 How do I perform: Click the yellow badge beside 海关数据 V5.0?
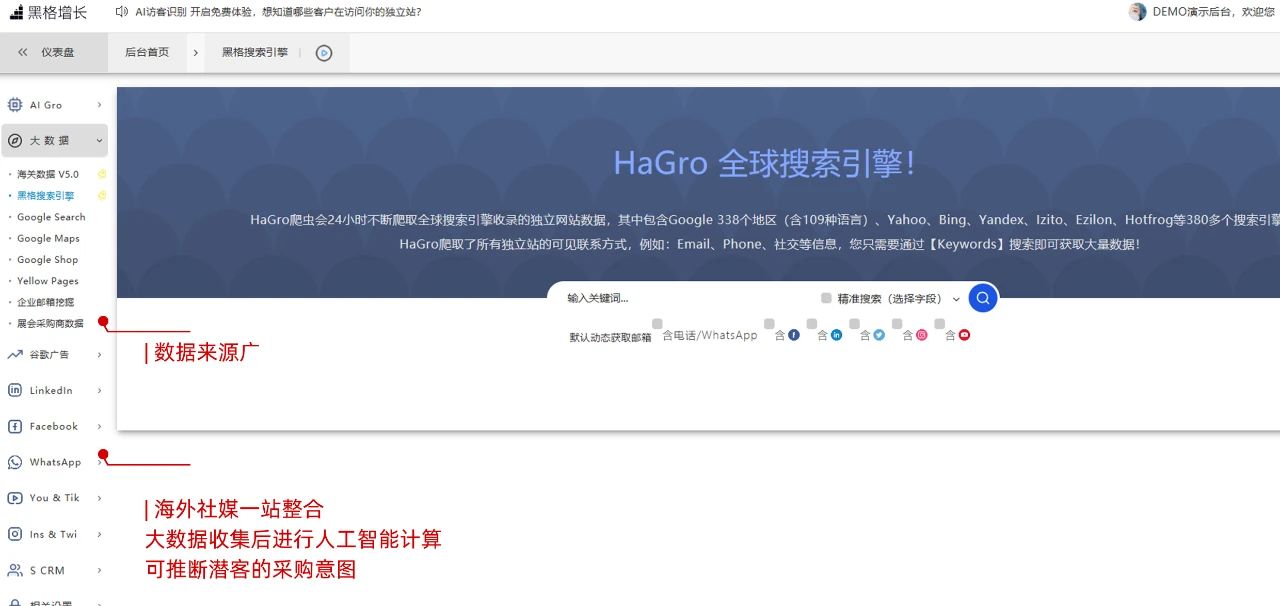tap(101, 174)
